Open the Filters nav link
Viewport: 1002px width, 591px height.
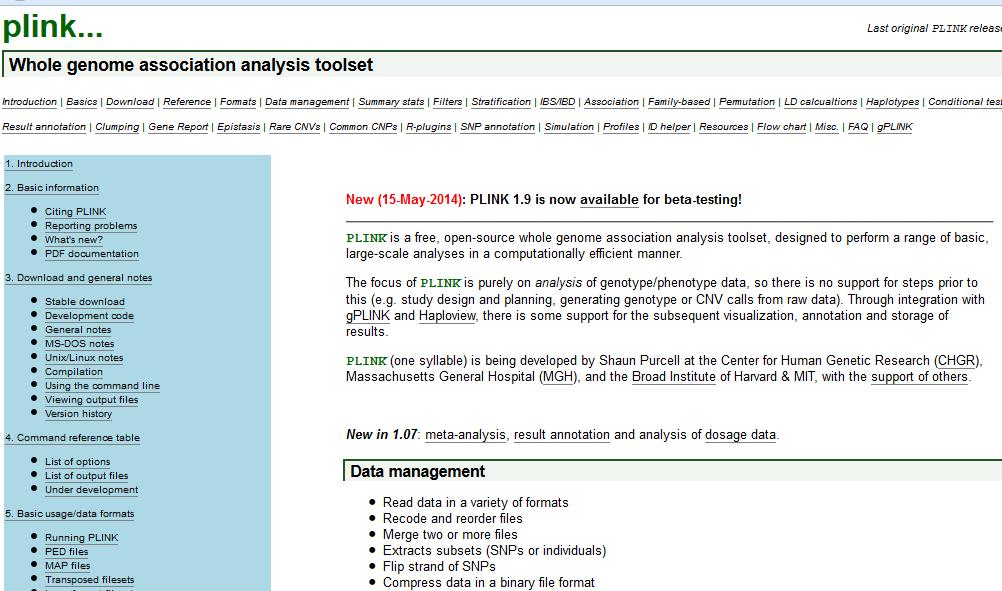[x=447, y=102]
